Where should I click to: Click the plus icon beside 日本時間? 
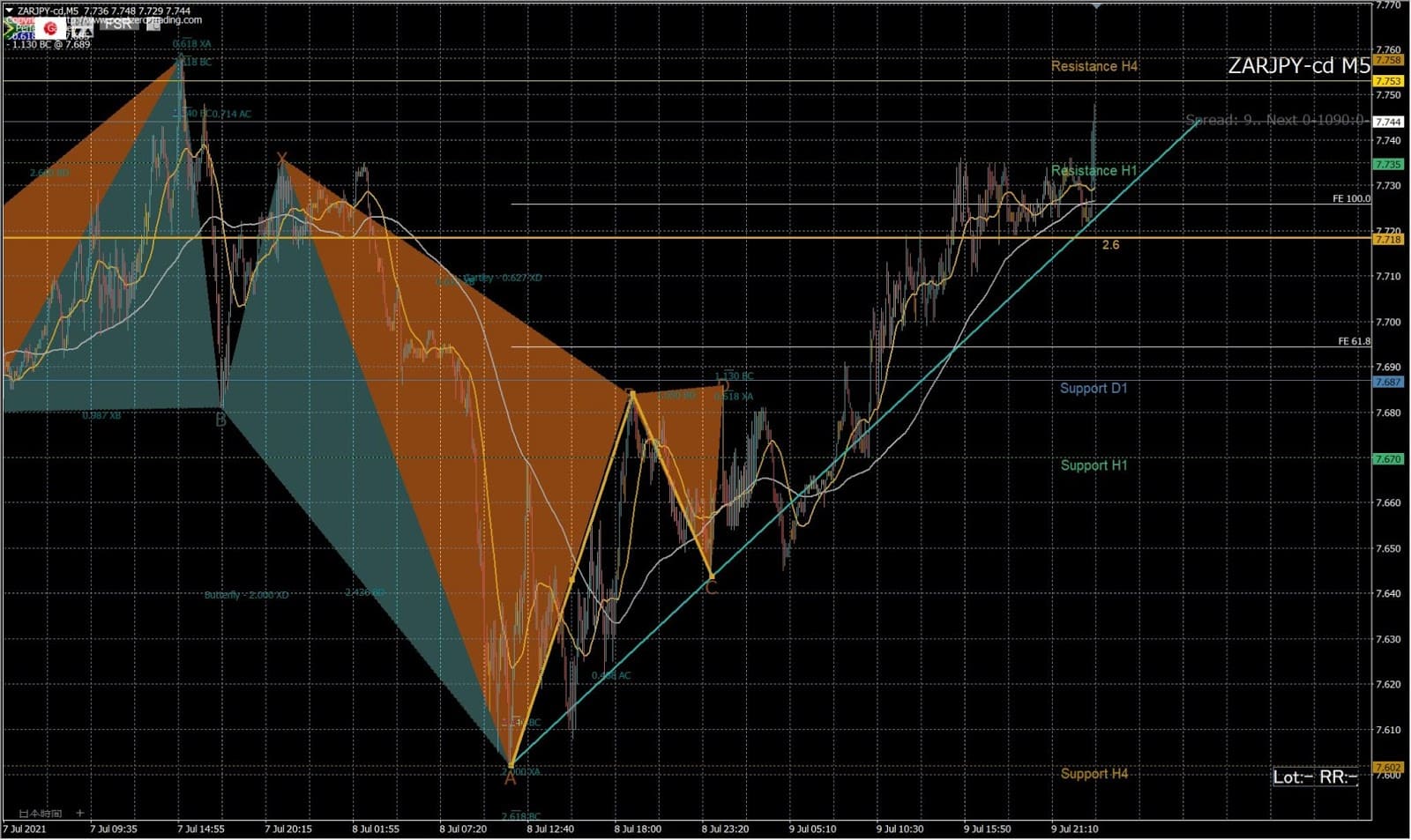(x=79, y=813)
